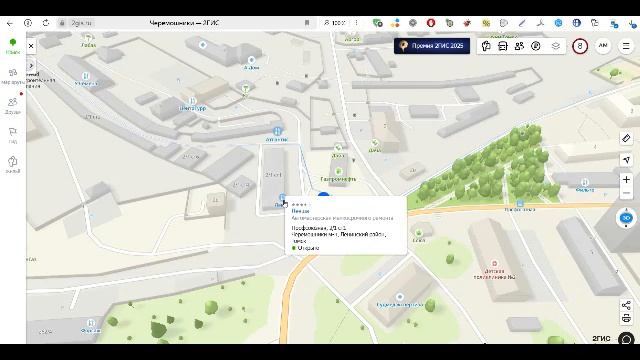Click the gray gear browser extension icon
Viewport: 640px width, 360px height.
pyautogui.click(x=413, y=23)
